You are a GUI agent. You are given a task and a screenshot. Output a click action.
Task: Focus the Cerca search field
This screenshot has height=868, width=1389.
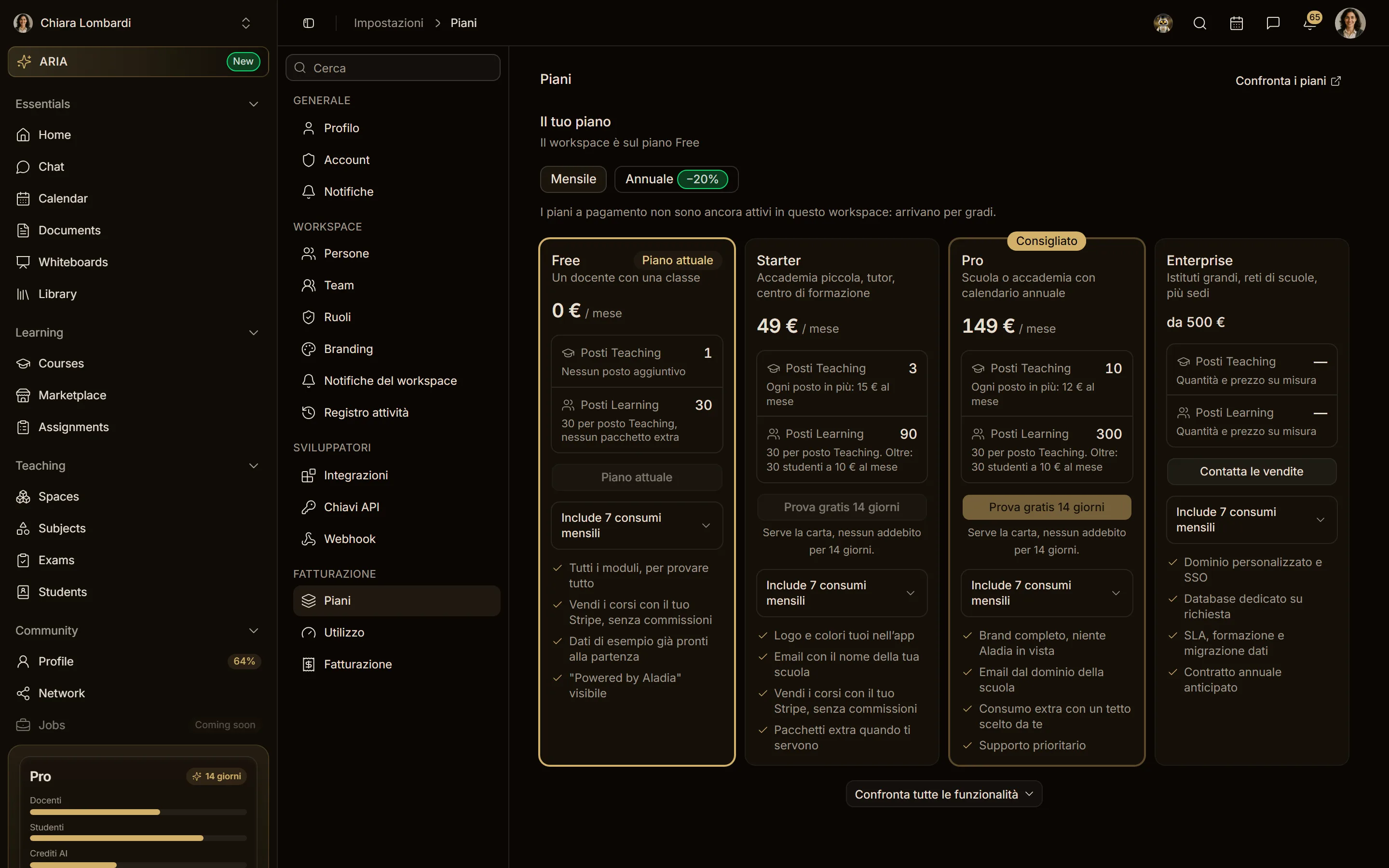[393, 68]
